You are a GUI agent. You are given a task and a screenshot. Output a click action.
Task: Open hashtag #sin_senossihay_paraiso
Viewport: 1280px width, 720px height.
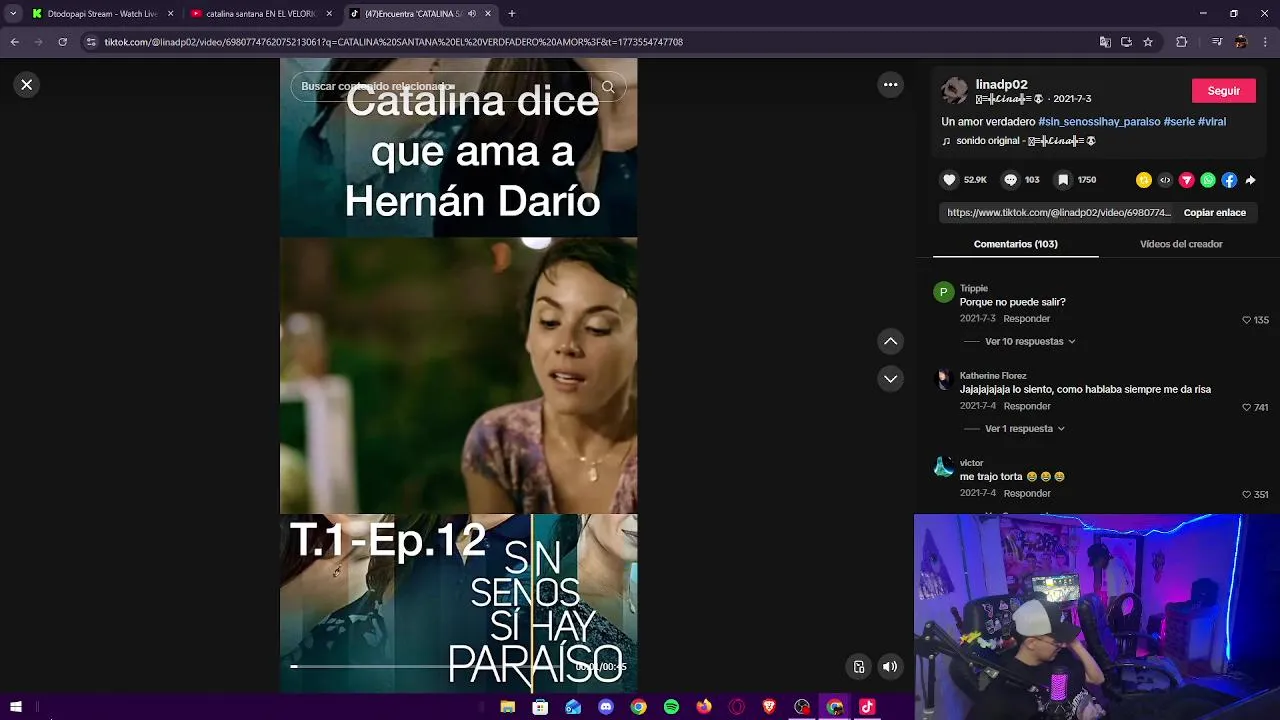coord(1099,122)
